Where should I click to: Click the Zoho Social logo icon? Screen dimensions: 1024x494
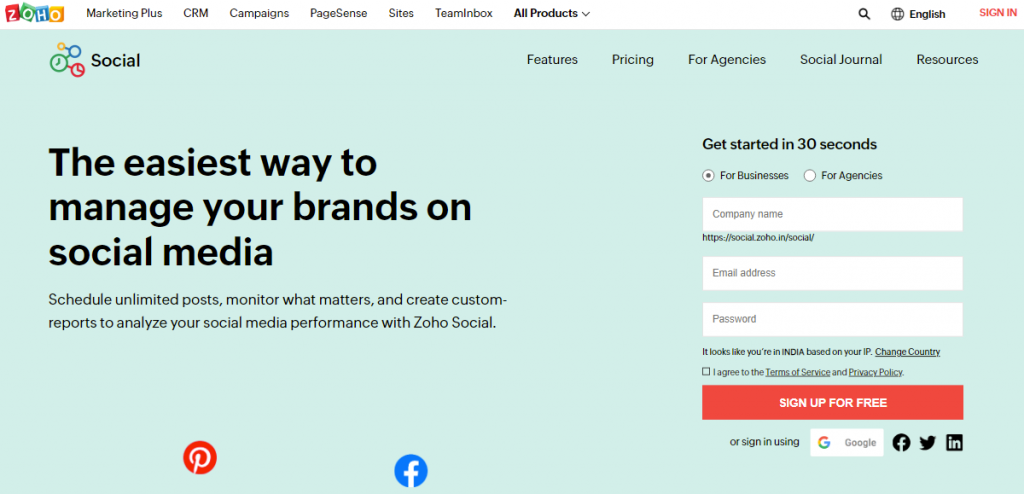[x=67, y=59]
